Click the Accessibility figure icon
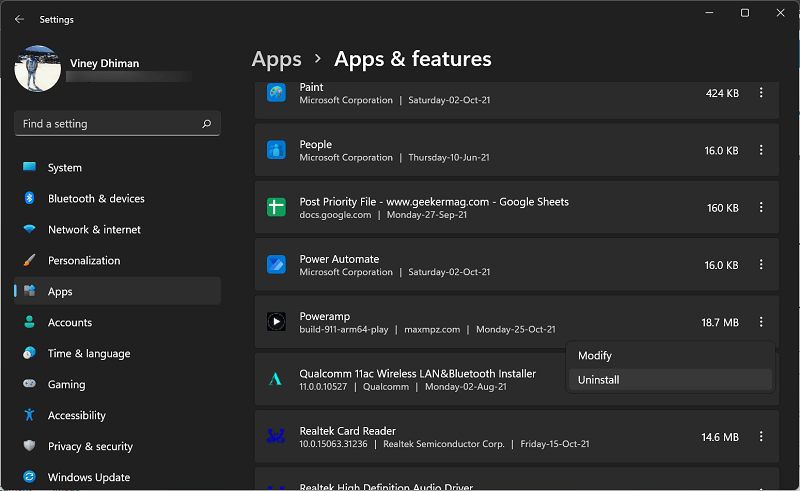The image size is (800, 491). [30, 415]
